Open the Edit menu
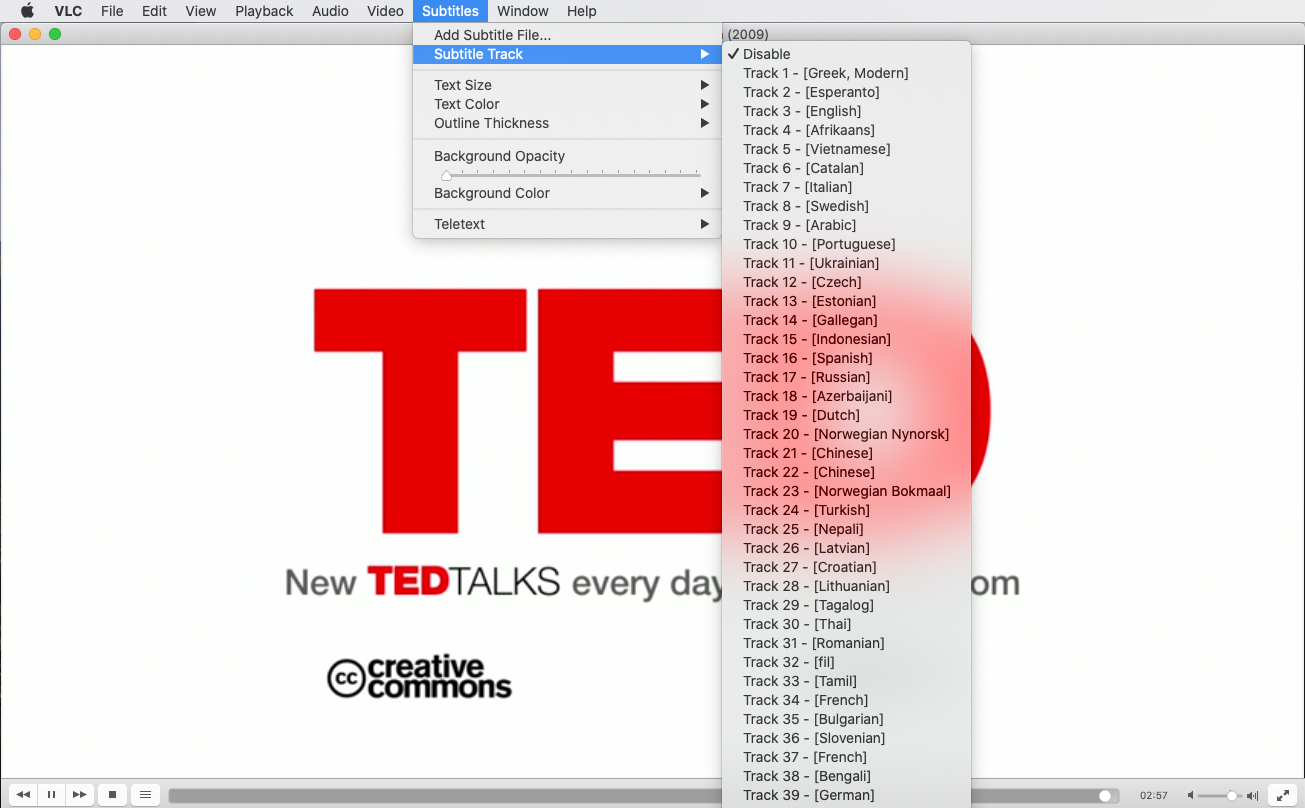This screenshot has width=1305, height=808. point(154,11)
